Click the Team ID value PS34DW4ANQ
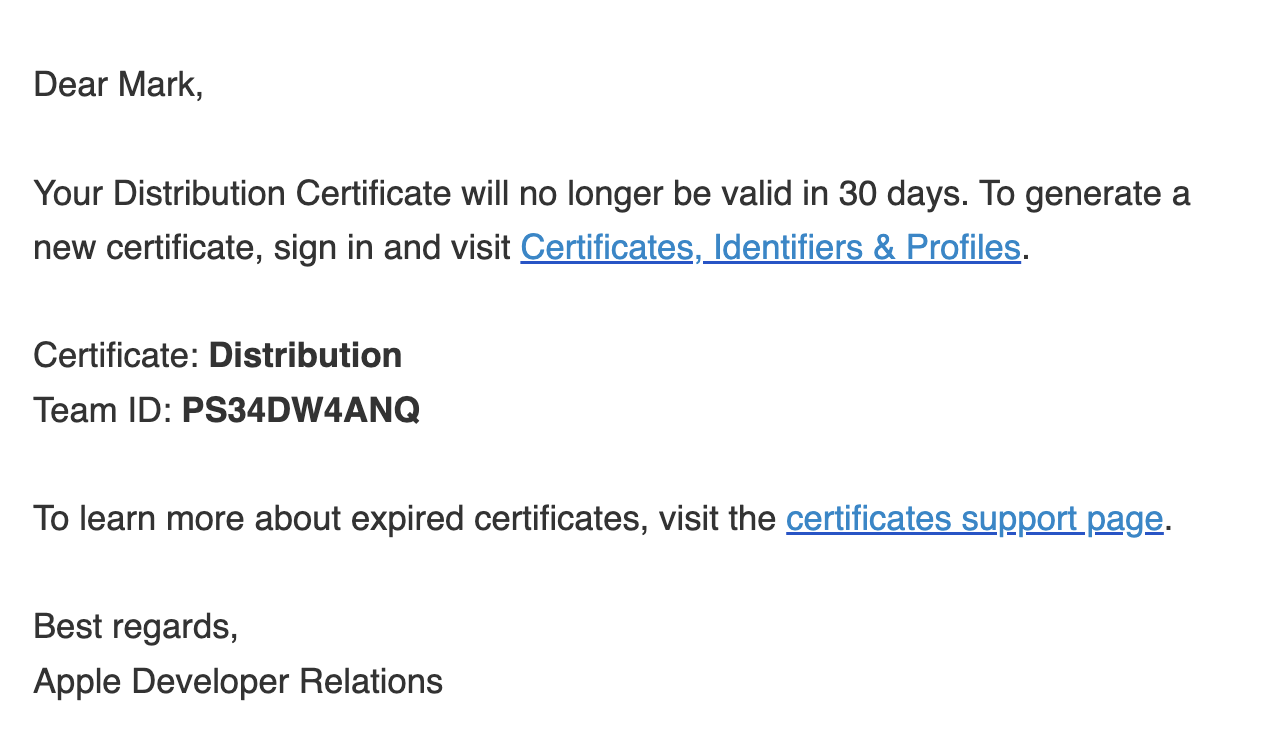 [300, 410]
